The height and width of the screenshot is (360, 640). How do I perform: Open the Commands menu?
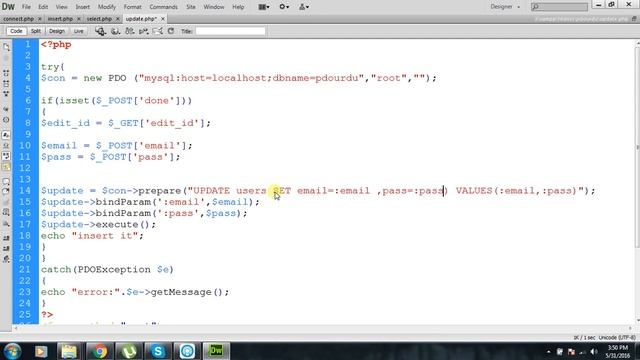[x=163, y=7]
